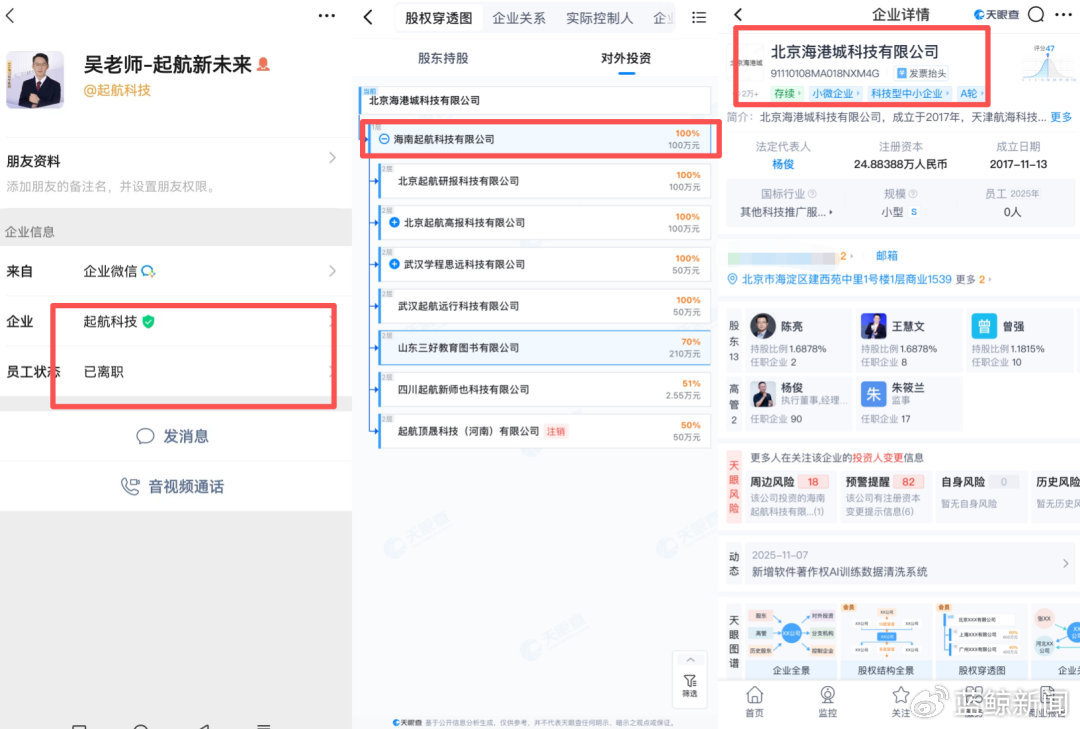
Task: Select the 股权穿透图 tab
Action: pos(438,19)
